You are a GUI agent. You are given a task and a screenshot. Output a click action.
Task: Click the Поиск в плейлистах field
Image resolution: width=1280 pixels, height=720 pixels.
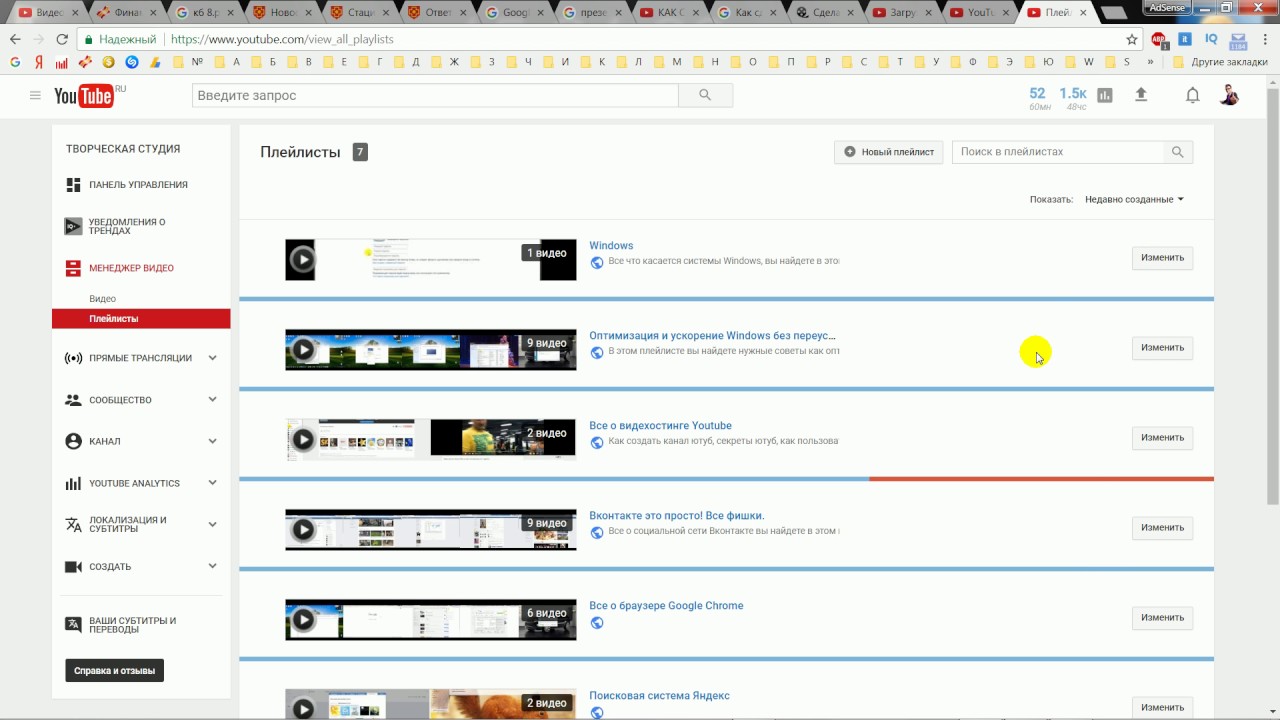click(x=1058, y=152)
